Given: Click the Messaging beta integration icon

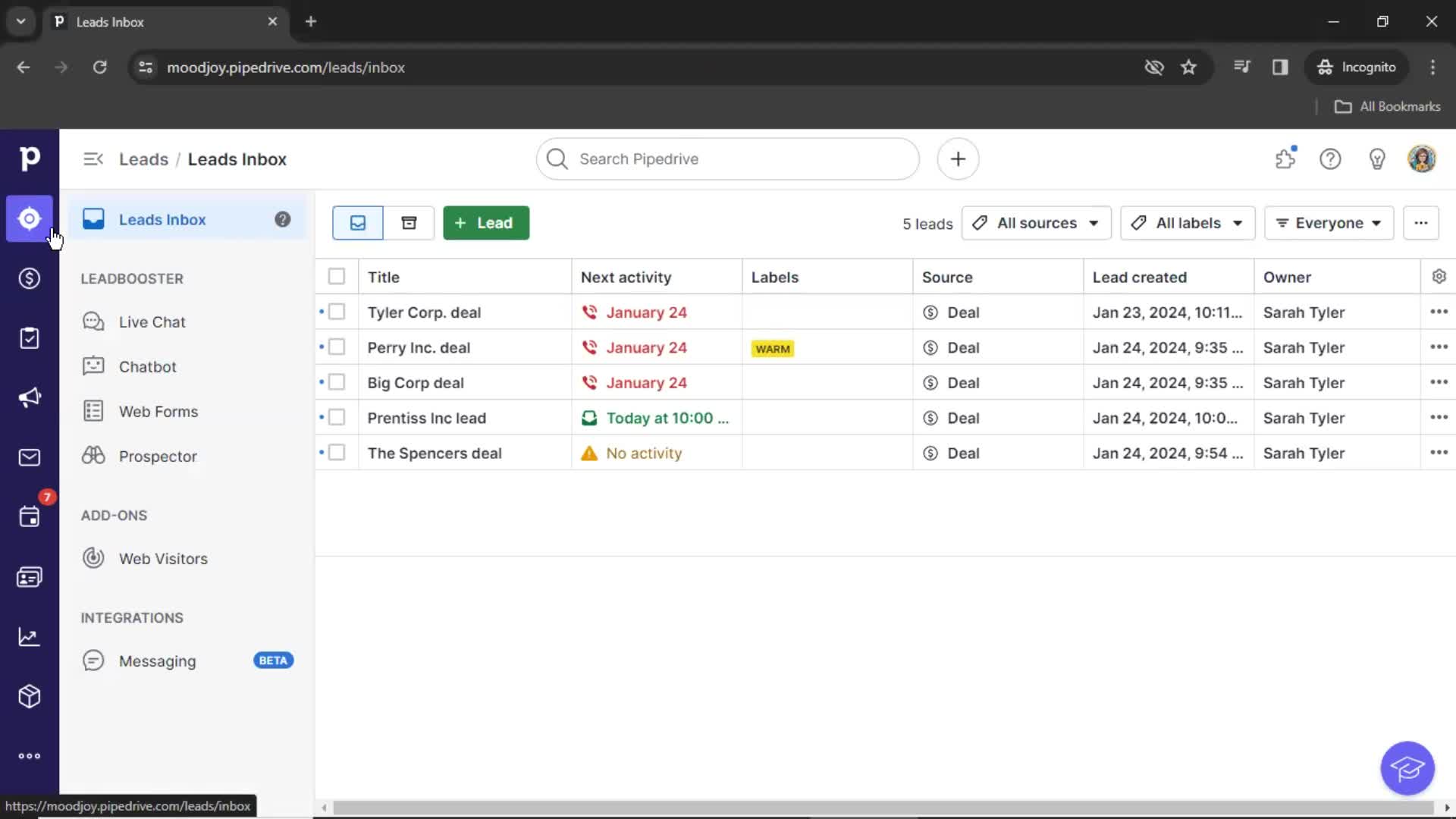Looking at the screenshot, I should [93, 660].
